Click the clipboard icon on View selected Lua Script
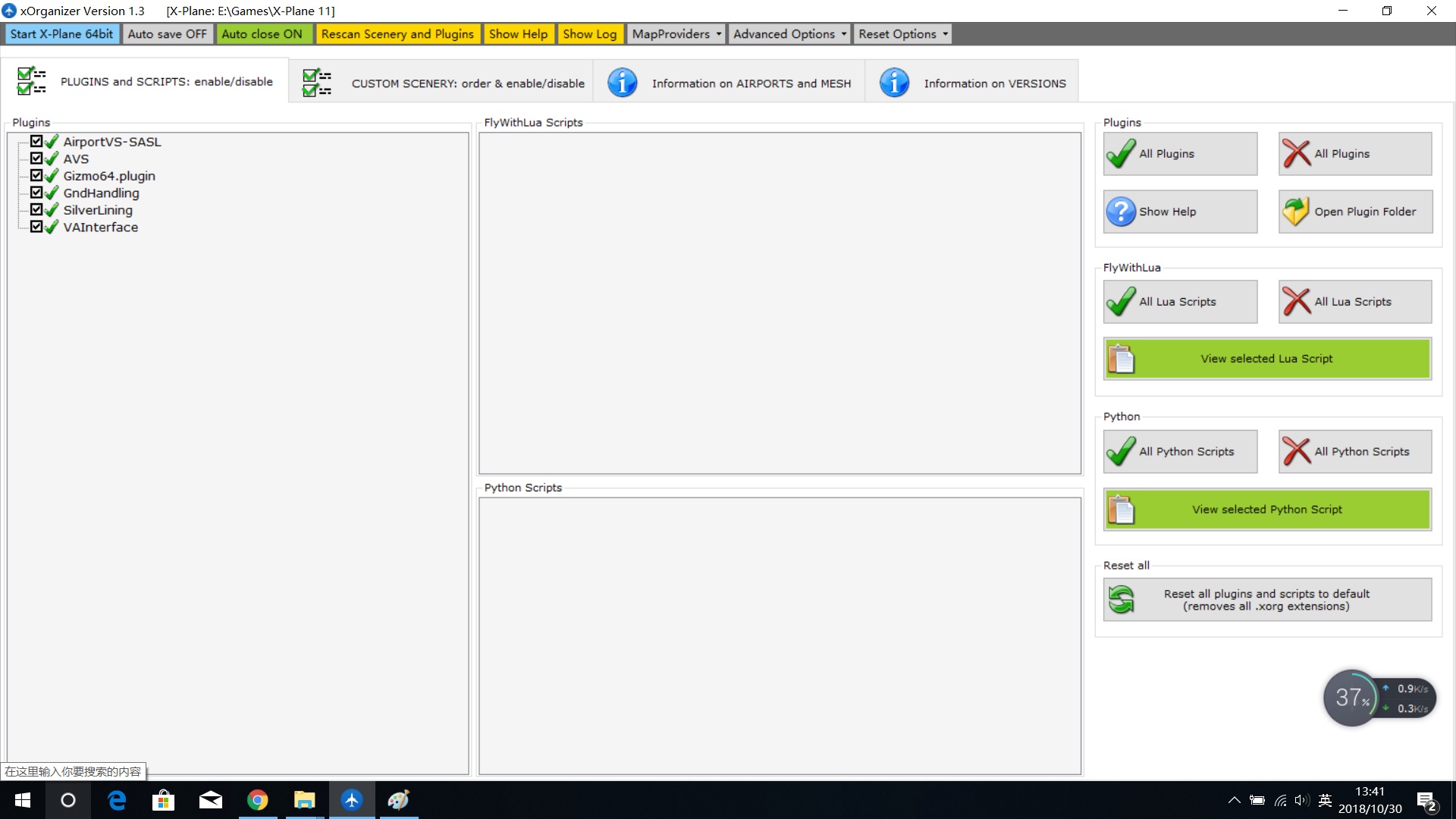Viewport: 1456px width, 819px height. pyautogui.click(x=1121, y=359)
